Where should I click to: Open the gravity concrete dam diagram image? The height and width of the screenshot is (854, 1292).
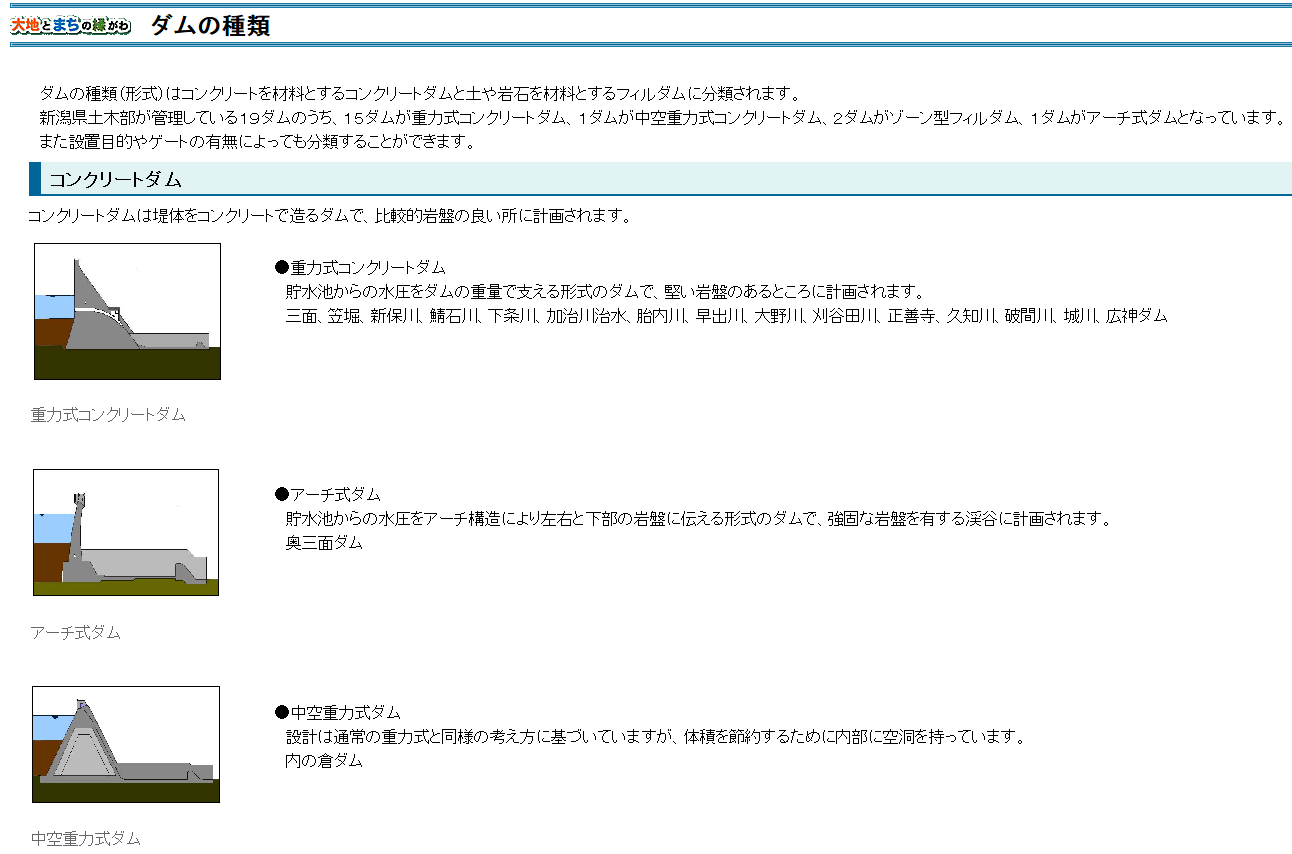coord(127,311)
